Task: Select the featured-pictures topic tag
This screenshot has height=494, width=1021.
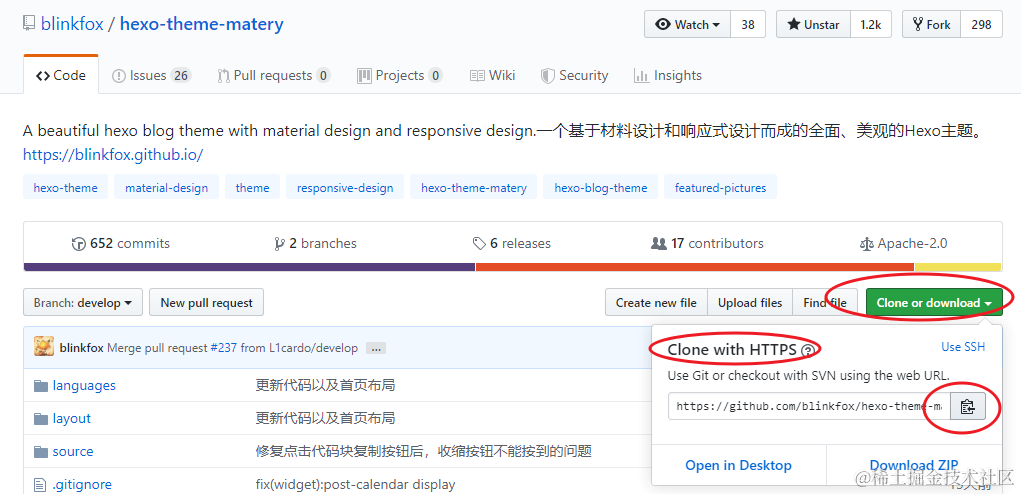Action: click(720, 187)
